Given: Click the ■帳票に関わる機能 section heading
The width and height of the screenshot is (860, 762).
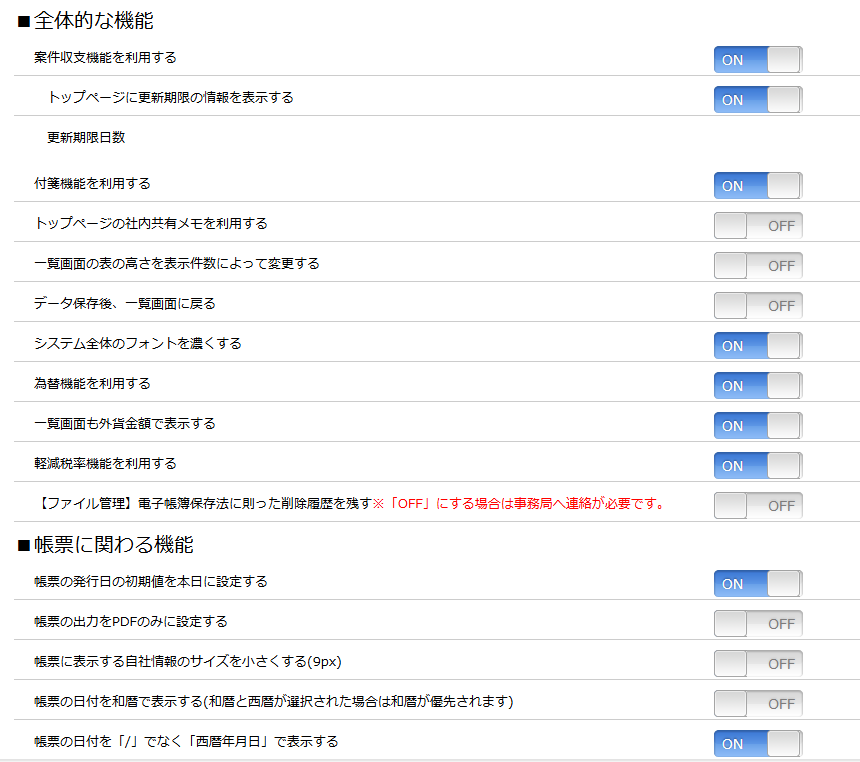Looking at the screenshot, I should click(105, 545).
